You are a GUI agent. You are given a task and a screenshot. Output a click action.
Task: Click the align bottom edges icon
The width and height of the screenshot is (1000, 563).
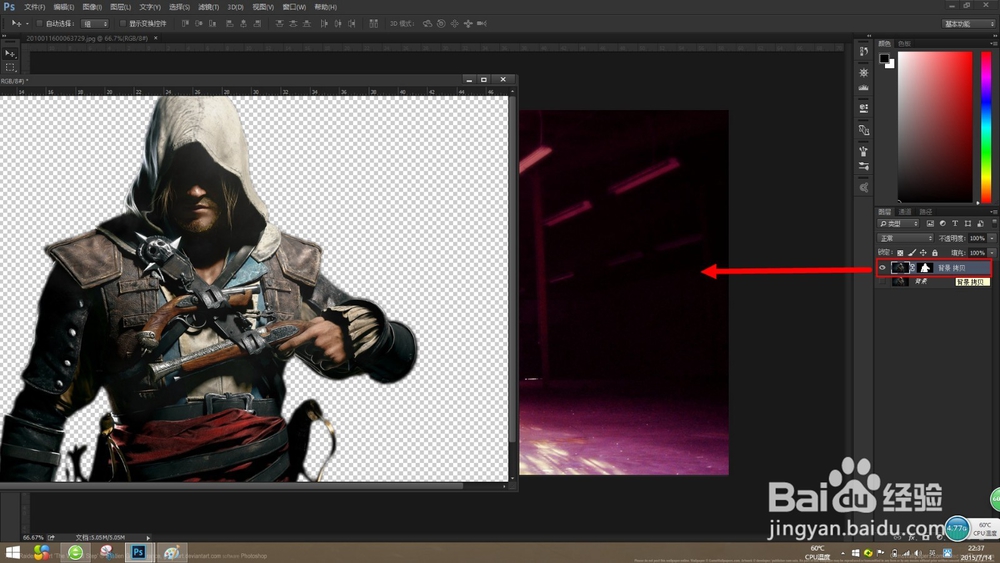(212, 24)
